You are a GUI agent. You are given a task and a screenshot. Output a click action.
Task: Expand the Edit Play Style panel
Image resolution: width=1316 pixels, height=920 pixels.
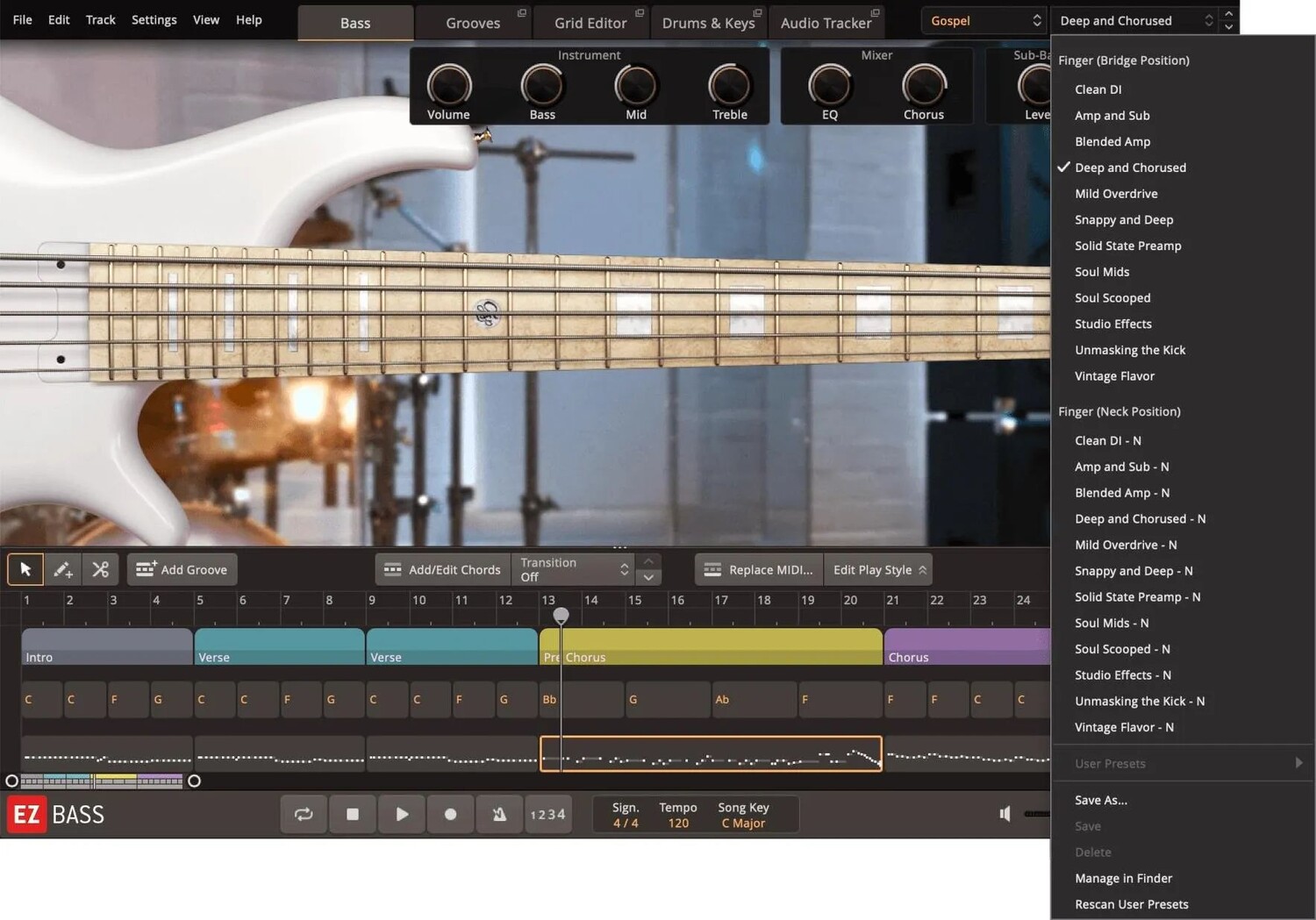(879, 569)
